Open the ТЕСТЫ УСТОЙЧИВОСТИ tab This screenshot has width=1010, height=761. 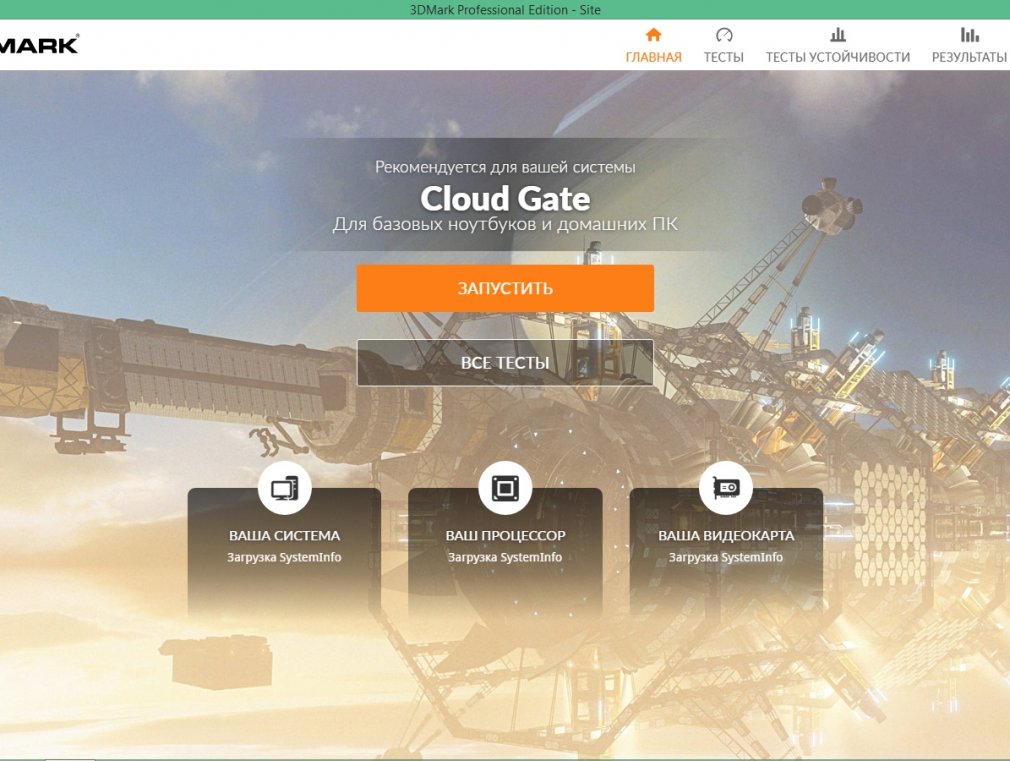click(x=837, y=45)
